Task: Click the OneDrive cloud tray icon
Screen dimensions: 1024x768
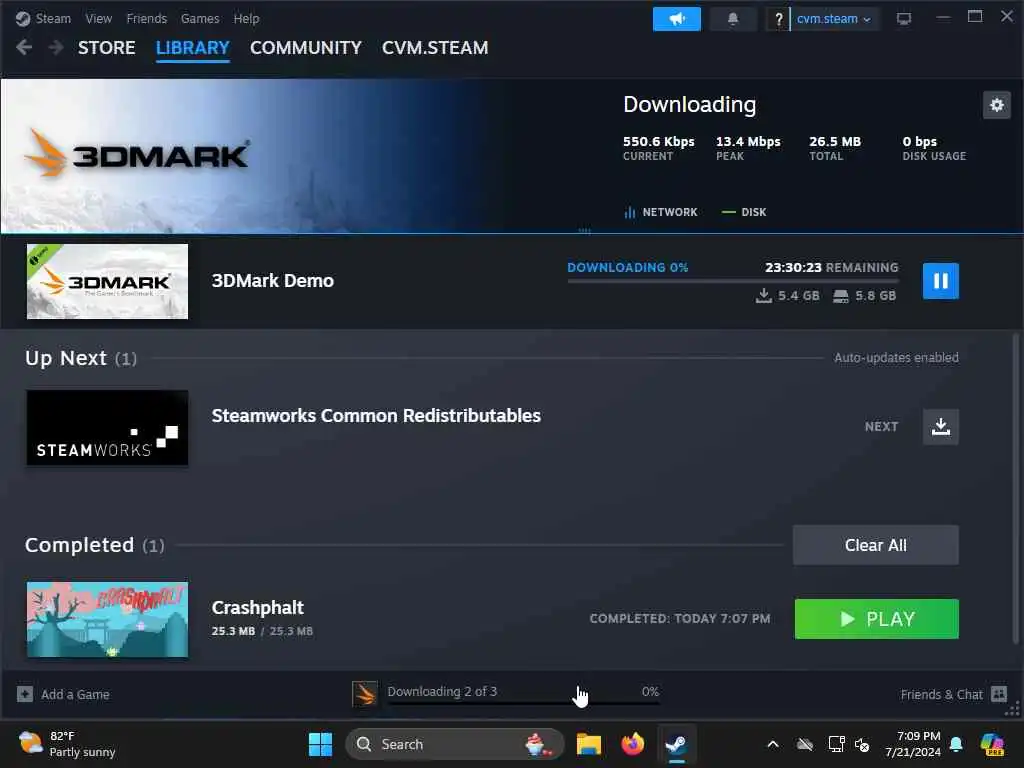Action: (x=805, y=744)
